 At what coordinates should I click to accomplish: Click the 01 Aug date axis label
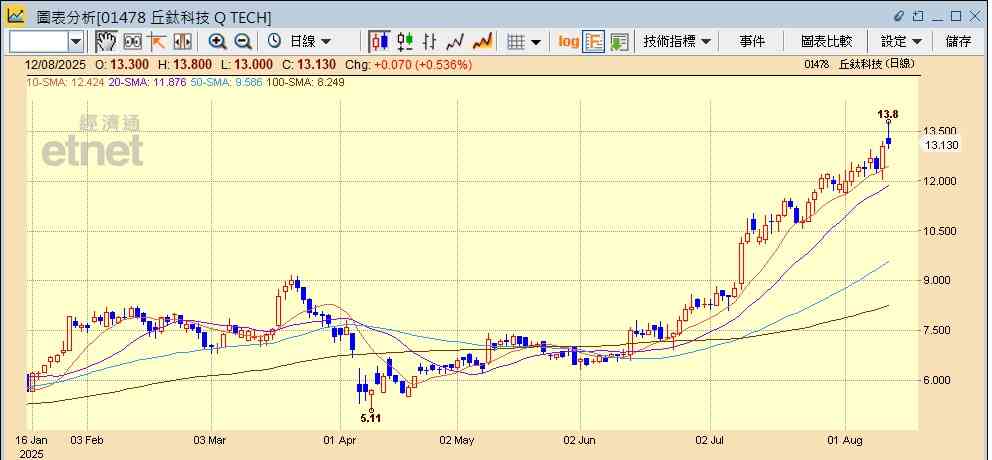coord(846,440)
